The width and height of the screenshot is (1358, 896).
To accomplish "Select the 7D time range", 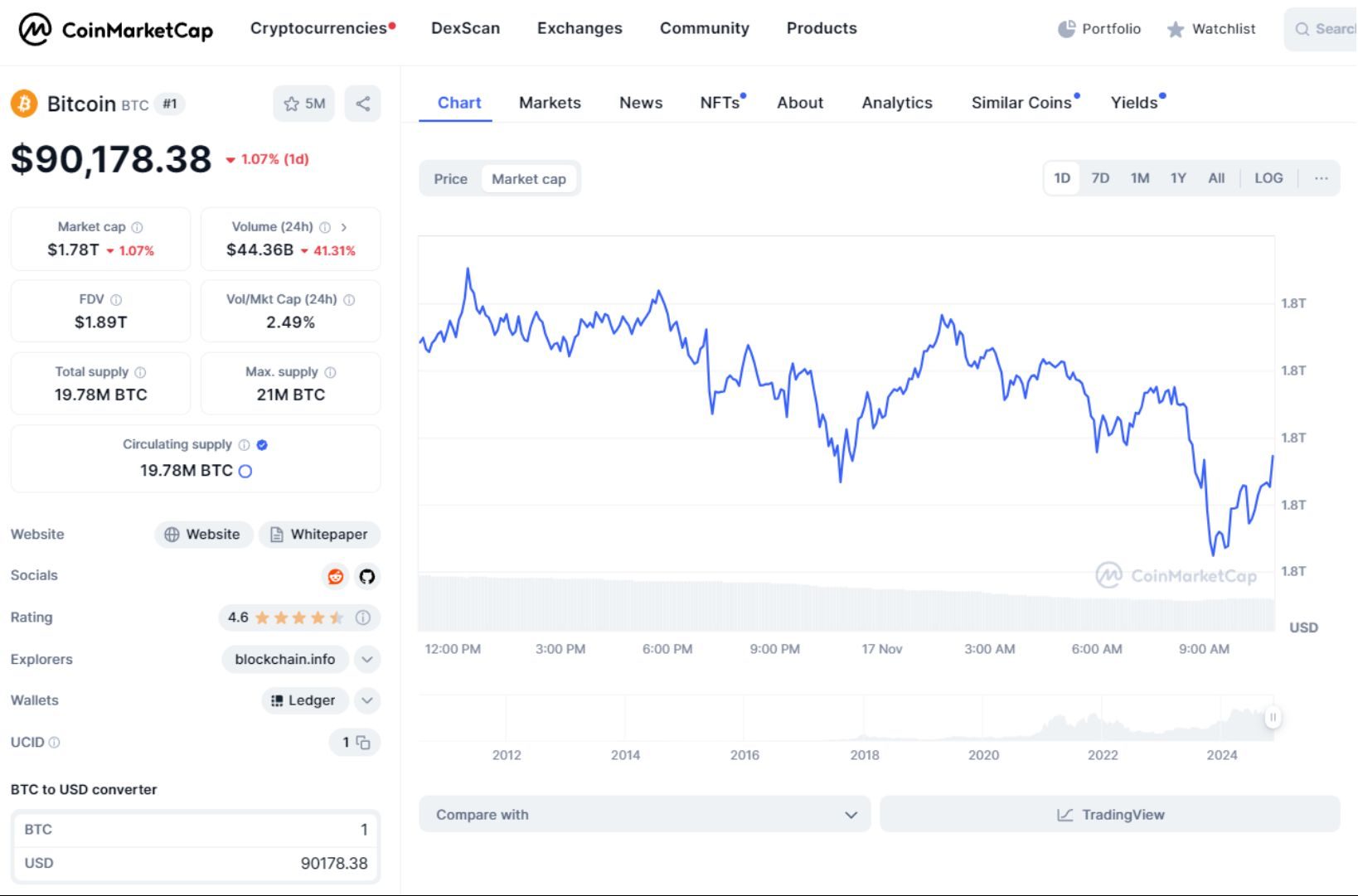I will click(x=1100, y=177).
